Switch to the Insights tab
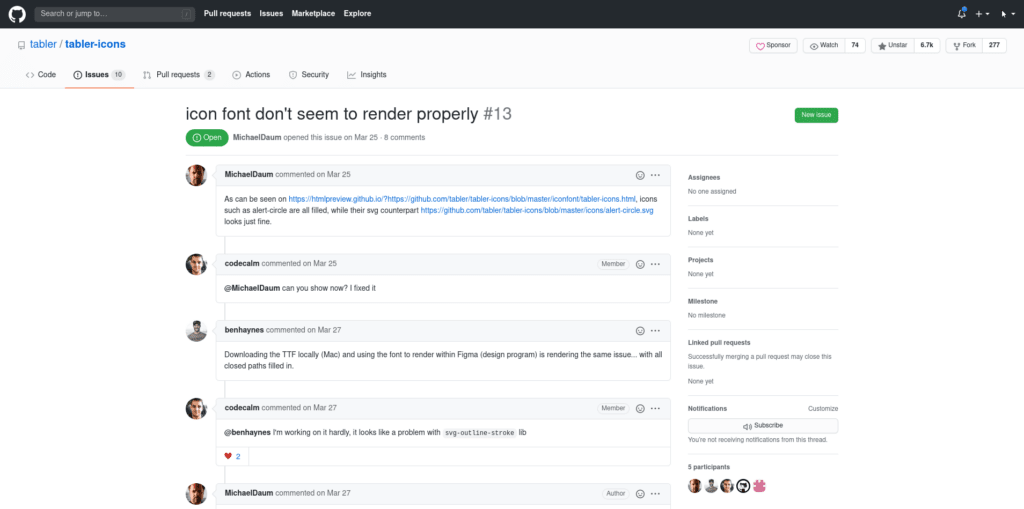Viewport: 1024px width, 509px height. 367,74
